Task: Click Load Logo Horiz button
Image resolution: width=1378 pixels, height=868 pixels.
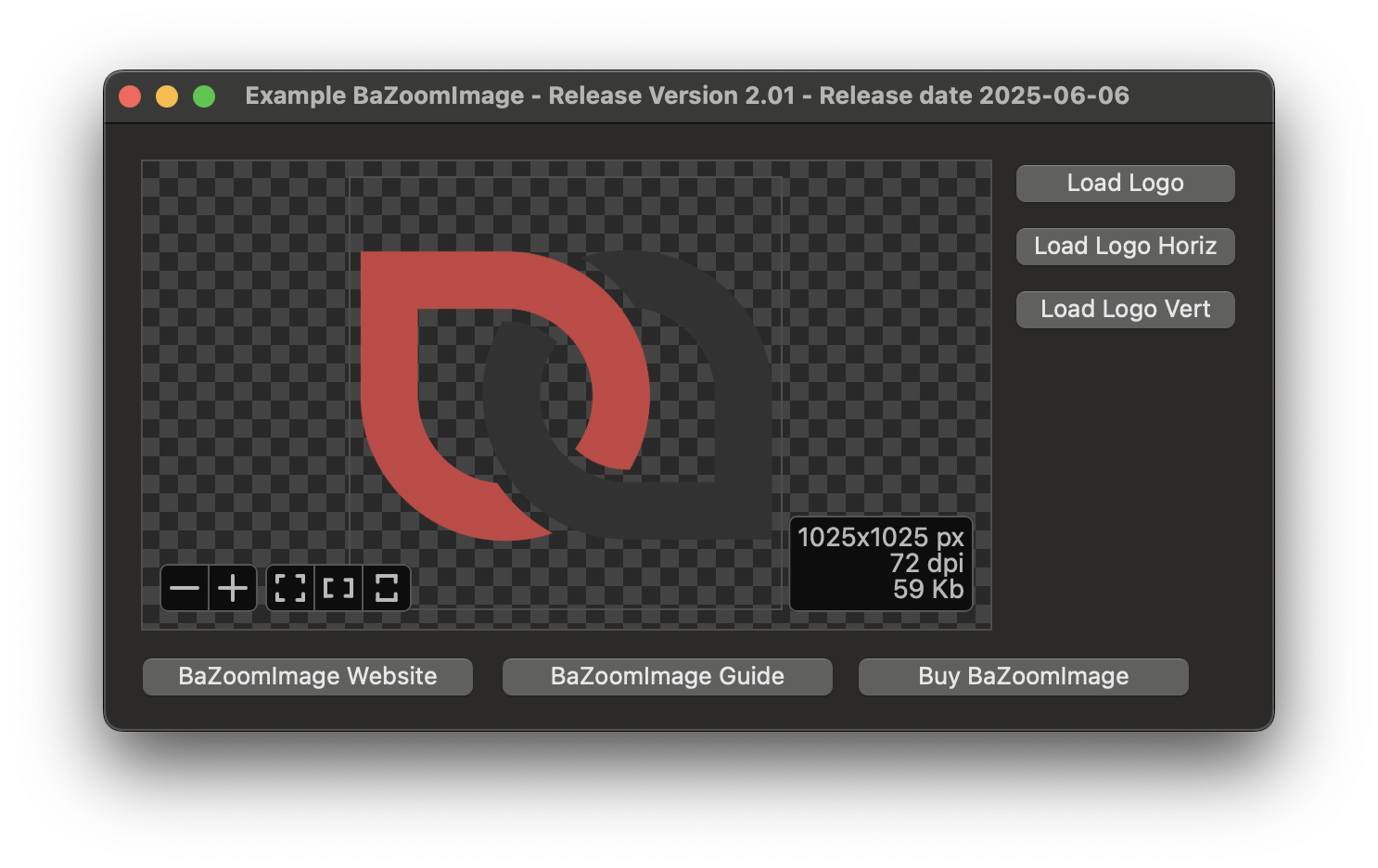Action: pyautogui.click(x=1125, y=247)
